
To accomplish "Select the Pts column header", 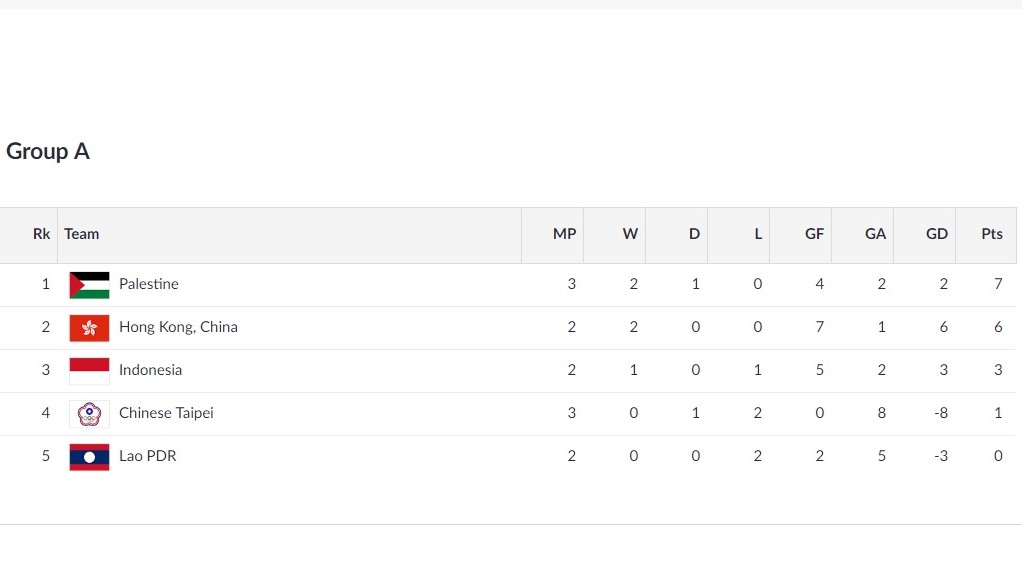I will (992, 234).
